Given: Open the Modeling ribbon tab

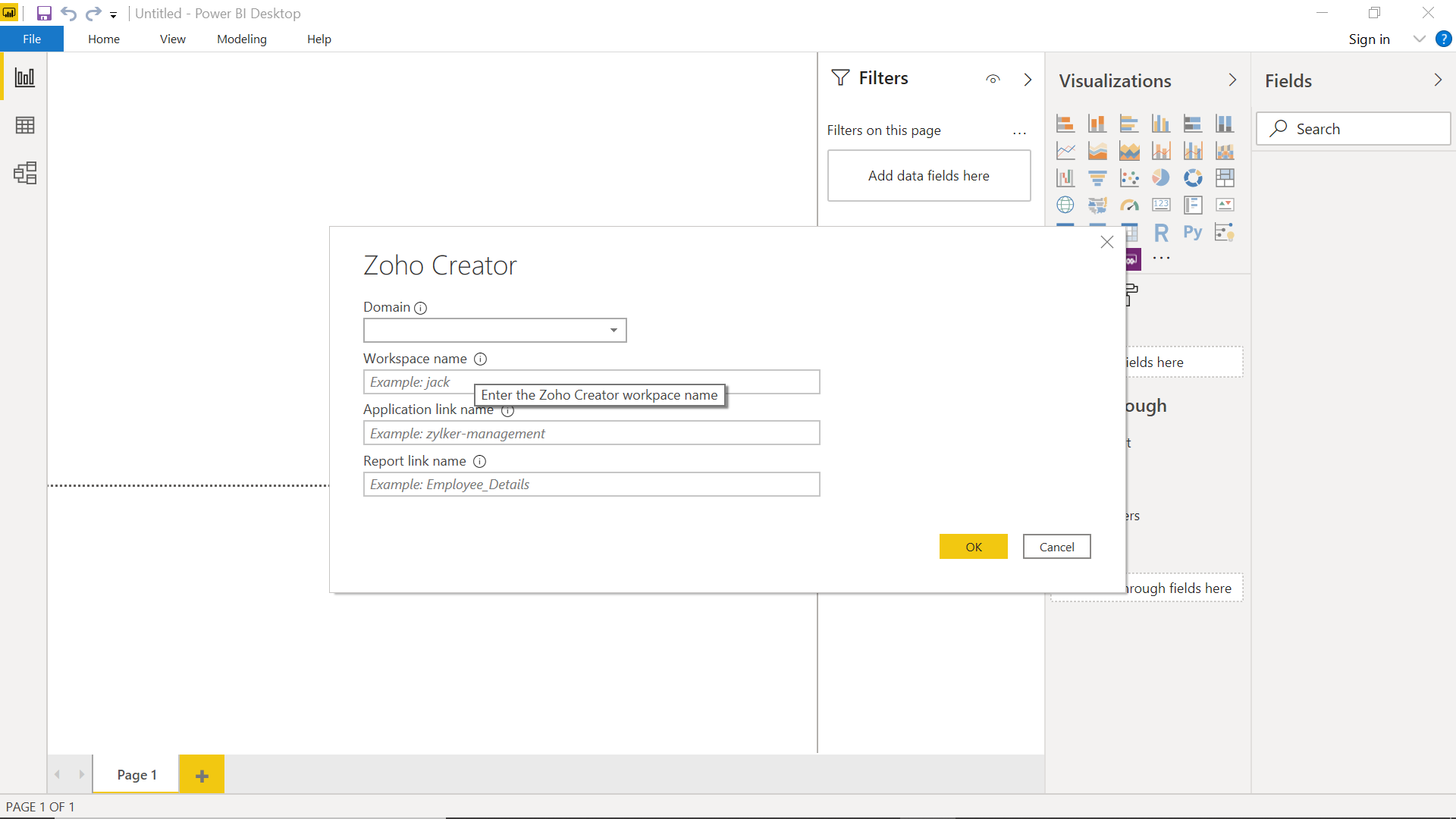Looking at the screenshot, I should (x=242, y=39).
